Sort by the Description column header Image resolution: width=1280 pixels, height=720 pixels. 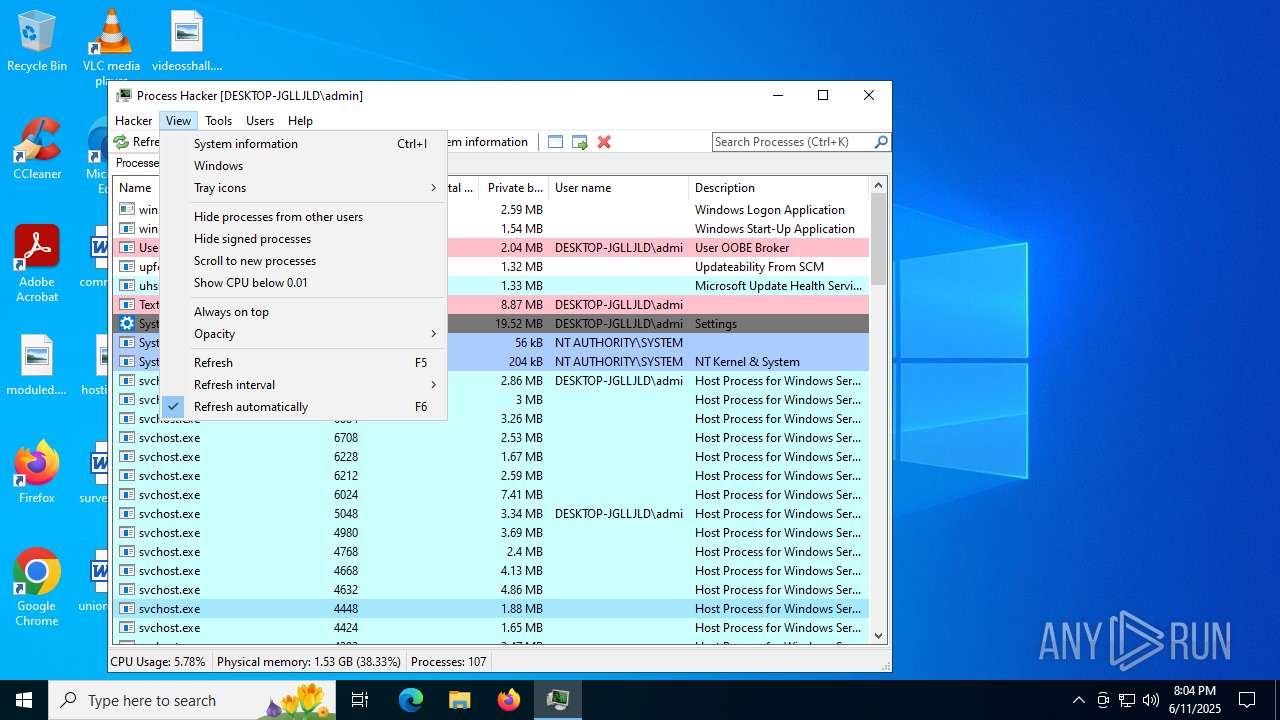pyautogui.click(x=777, y=188)
